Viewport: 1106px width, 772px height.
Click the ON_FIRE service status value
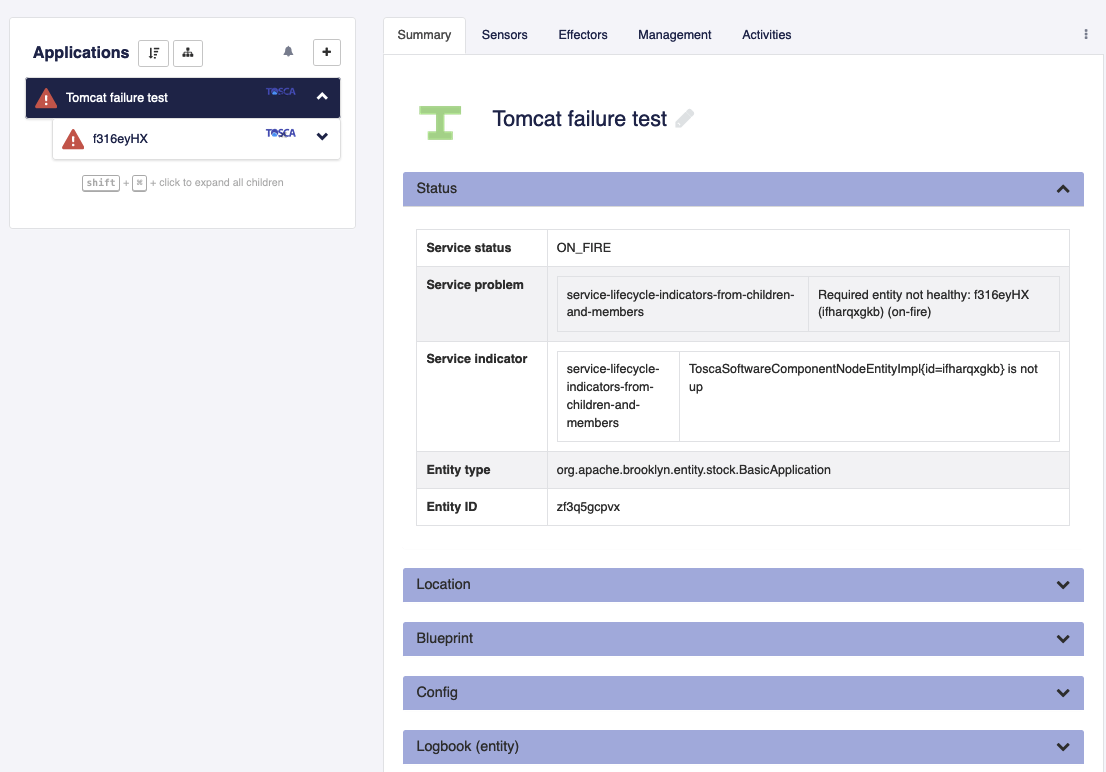pyautogui.click(x=583, y=248)
